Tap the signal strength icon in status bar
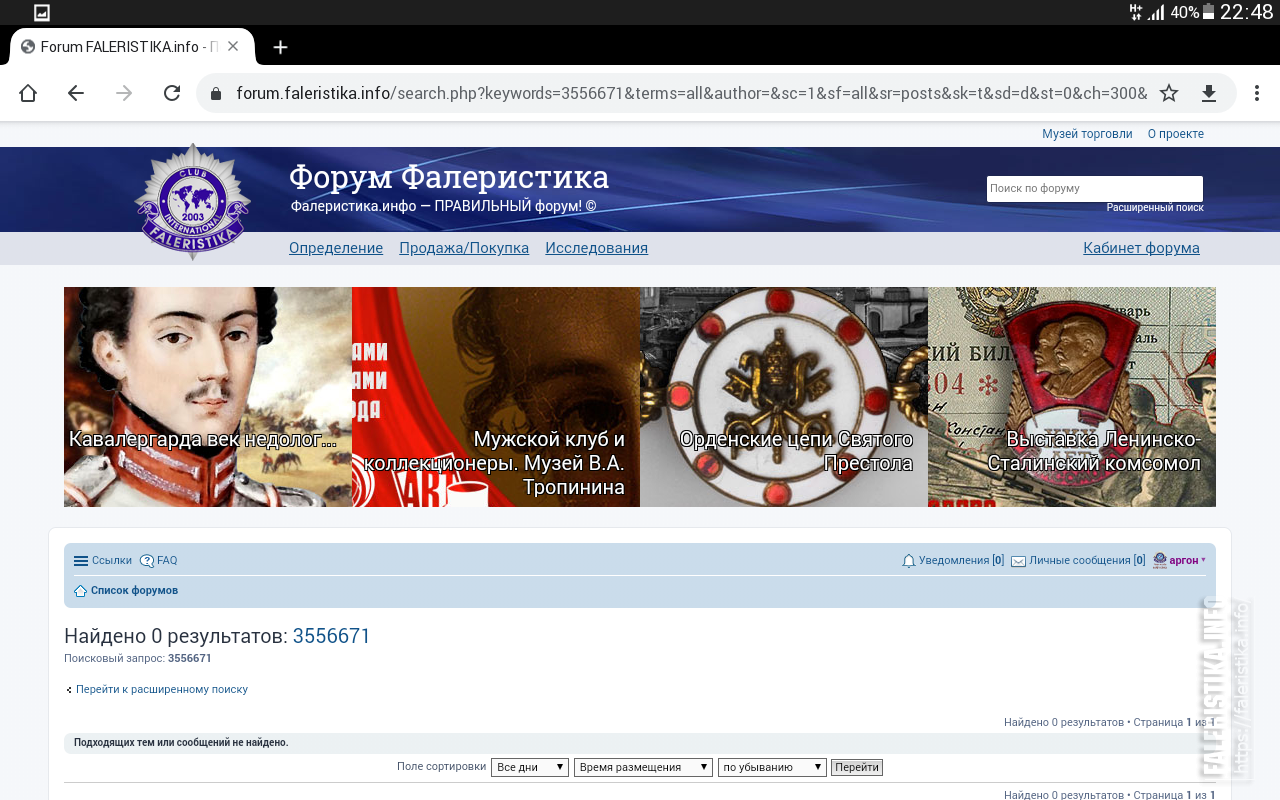Screen dimensions: 1280x800 [1156, 13]
